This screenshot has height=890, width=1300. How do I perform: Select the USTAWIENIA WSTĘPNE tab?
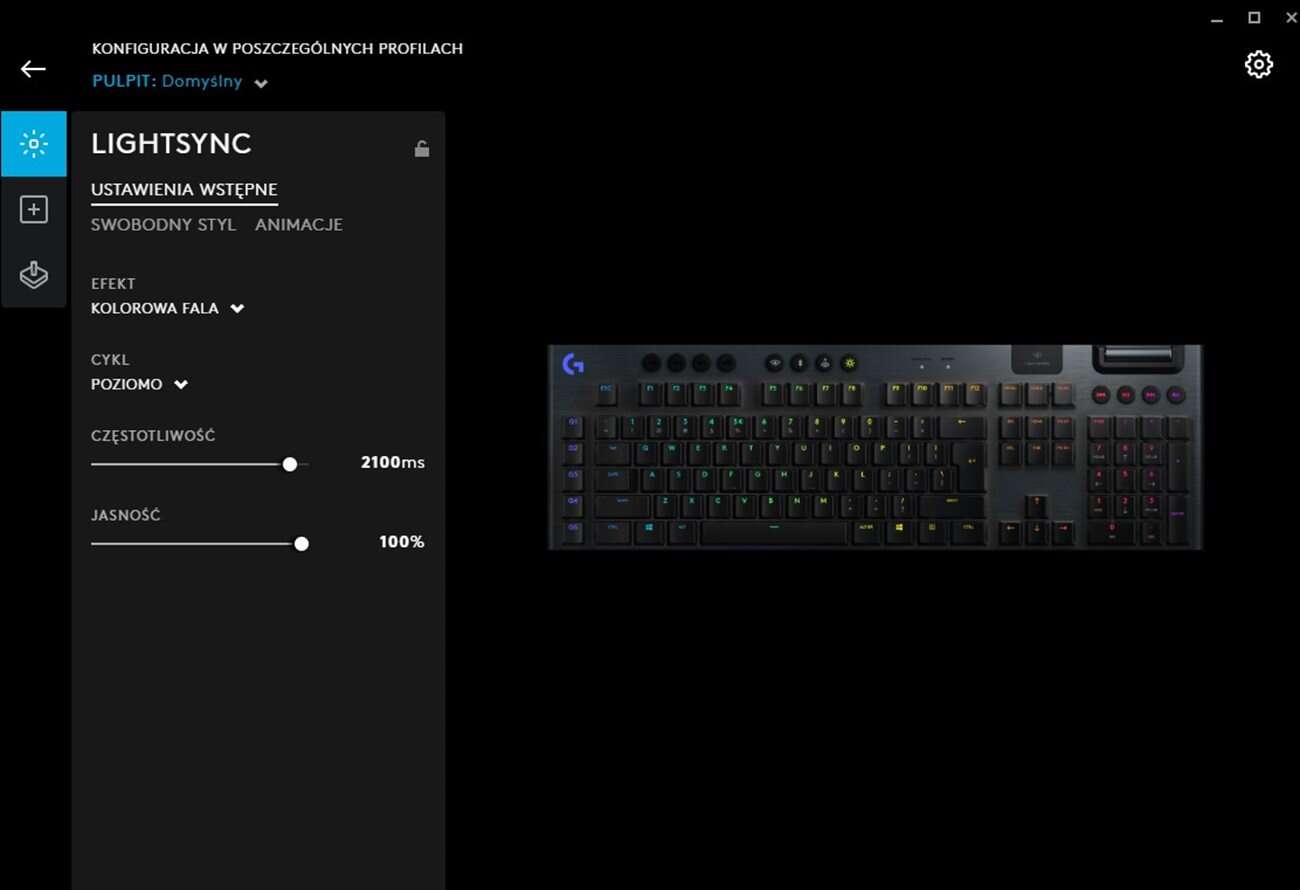coord(184,190)
